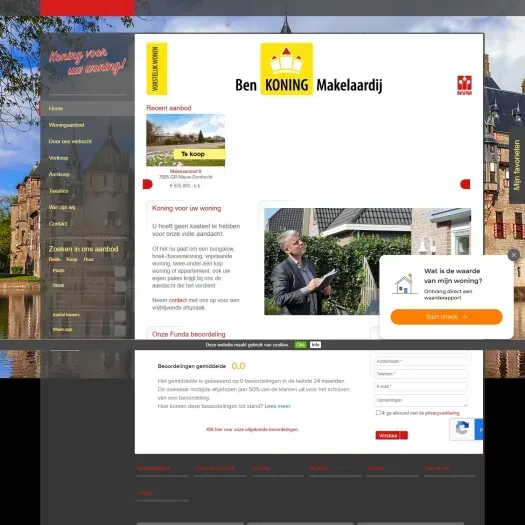This screenshot has height=525, width=525.
Task: Click the Recent aanbod heading
Action: (x=169, y=108)
